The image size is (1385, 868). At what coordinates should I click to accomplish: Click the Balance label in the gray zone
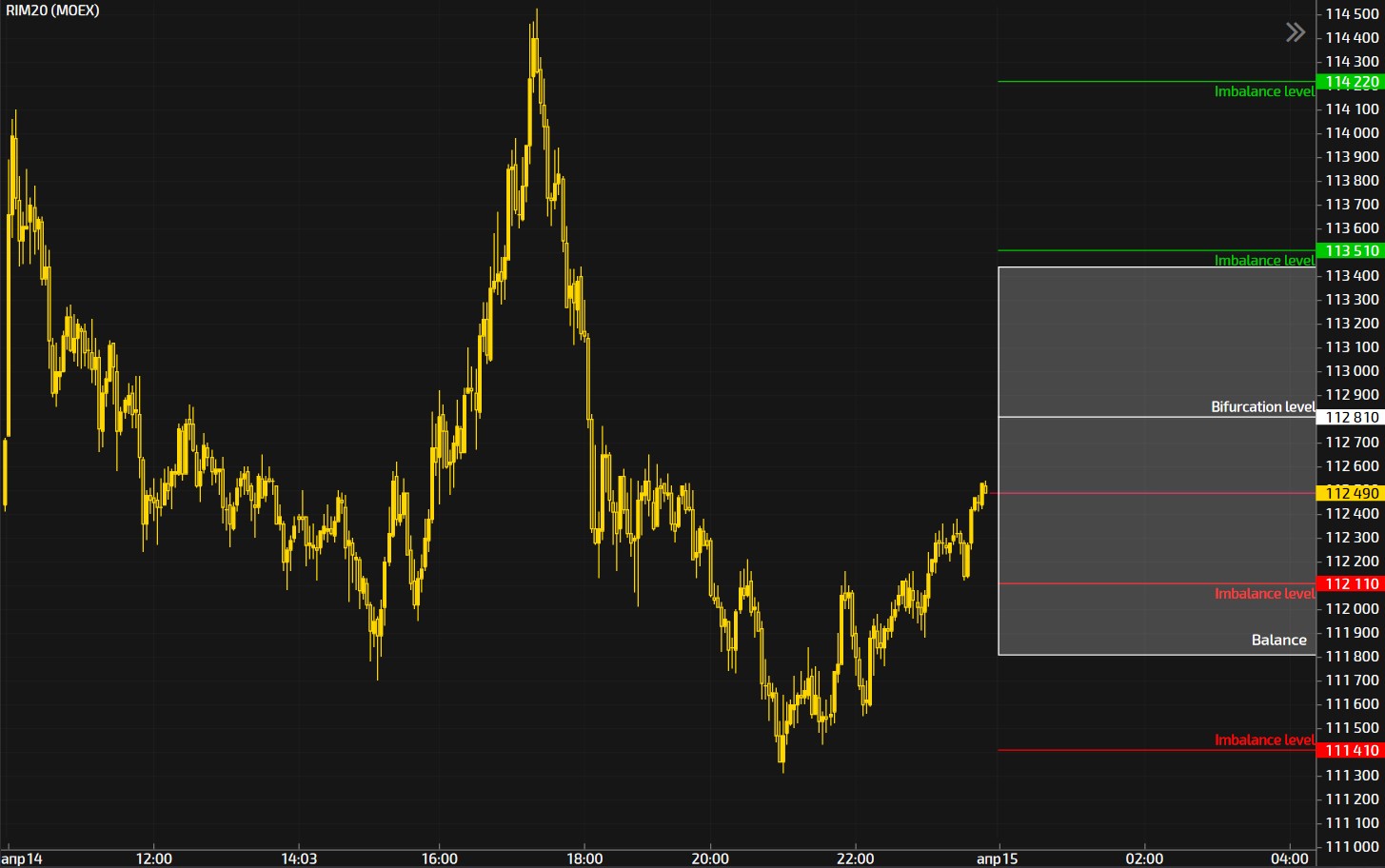click(x=1278, y=640)
